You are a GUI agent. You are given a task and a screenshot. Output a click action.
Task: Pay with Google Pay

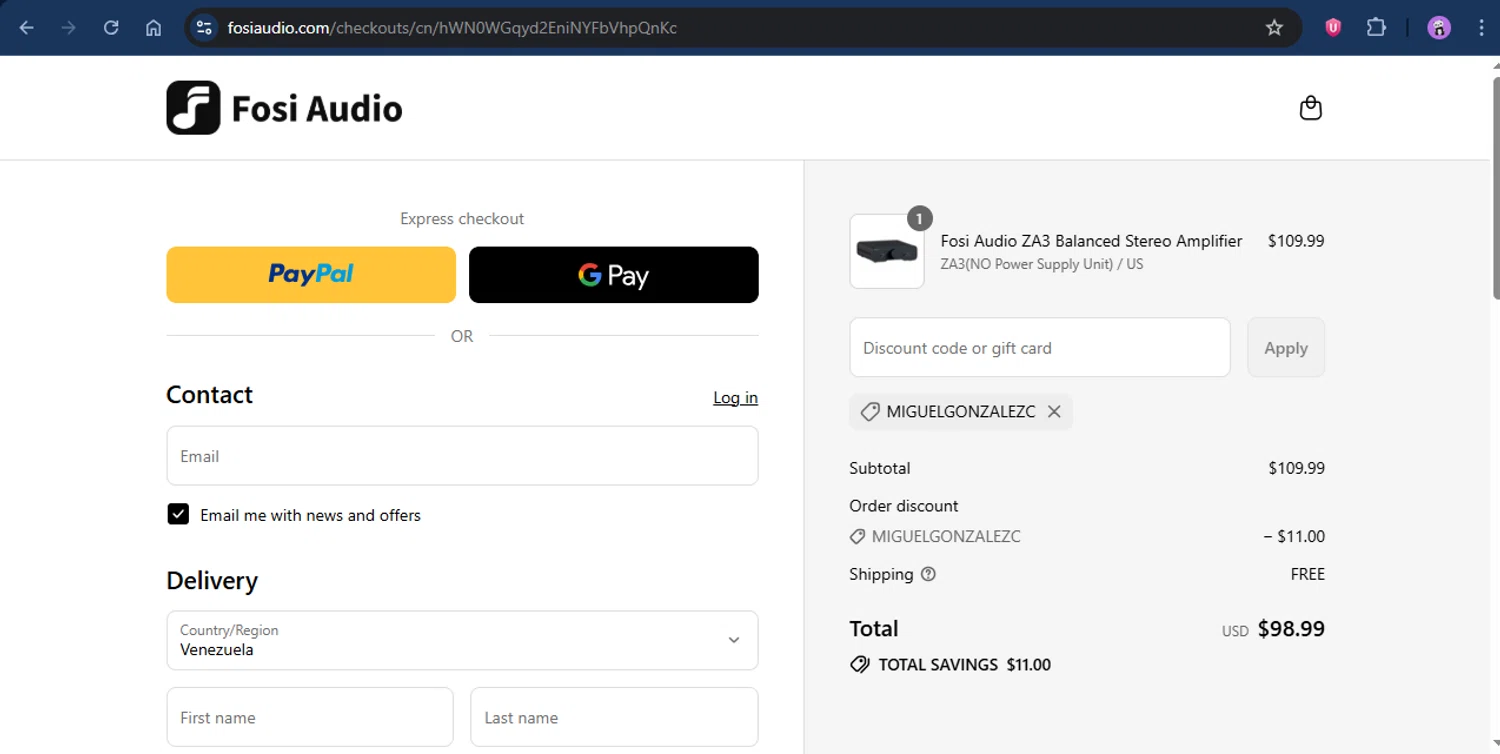tap(614, 274)
